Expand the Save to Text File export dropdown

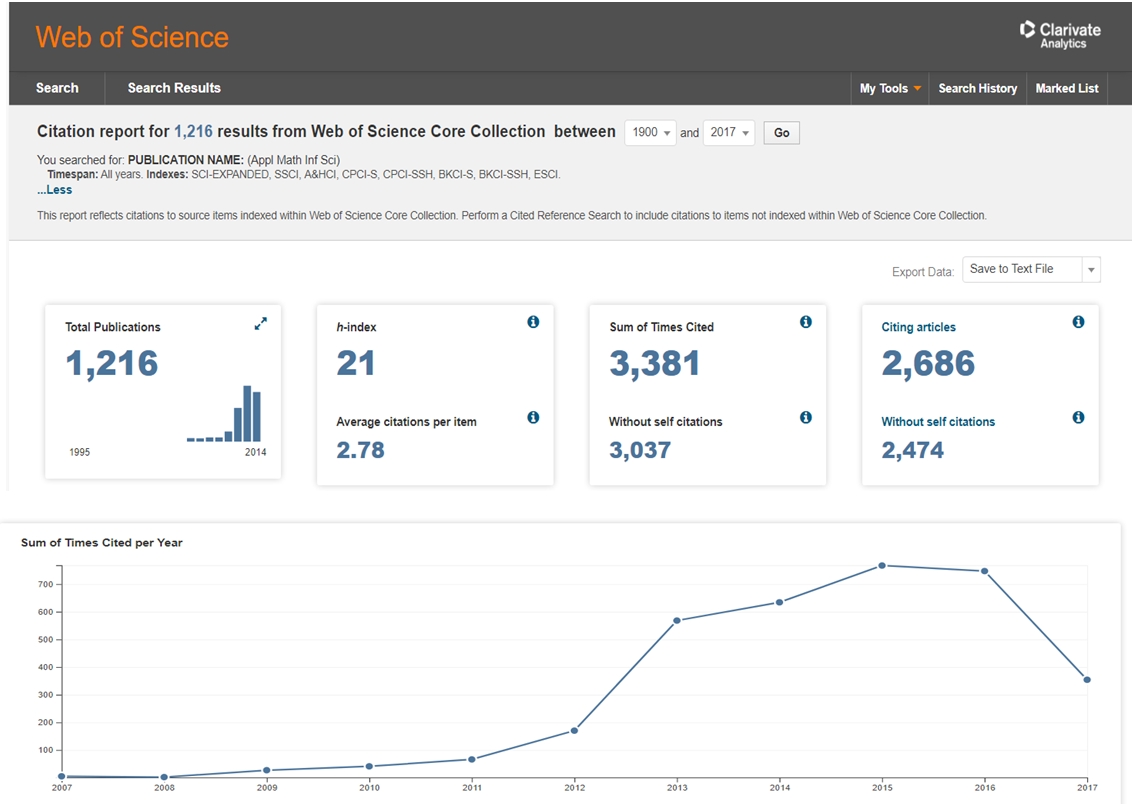click(1091, 270)
